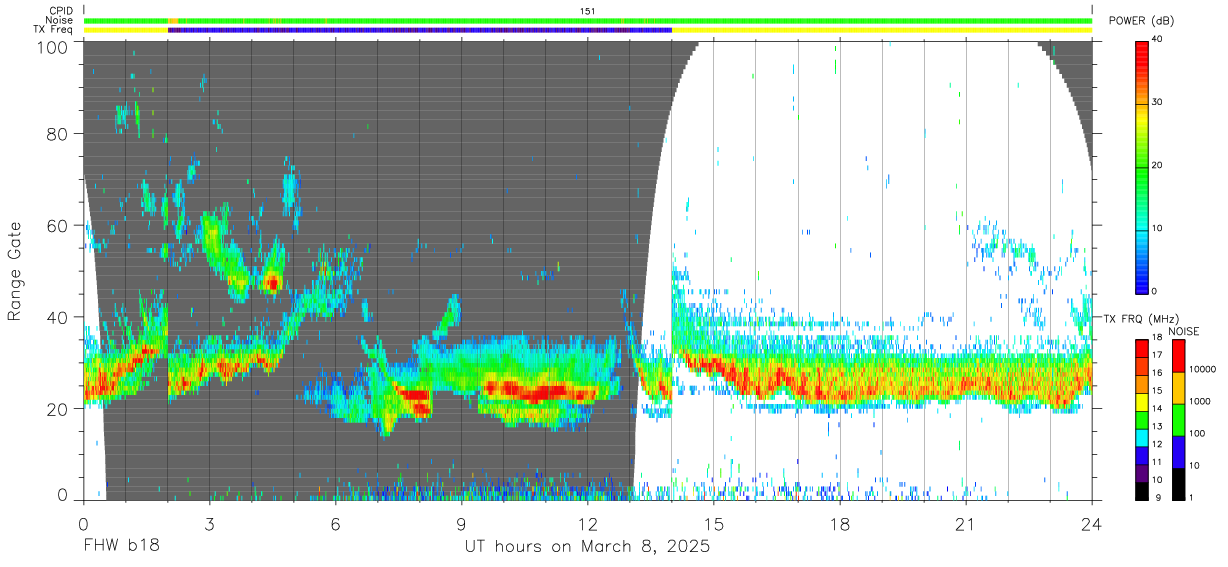The width and height of the screenshot is (1228, 567).
Task: Click the blue swatch of the NOISE bar
Action: click(1177, 450)
